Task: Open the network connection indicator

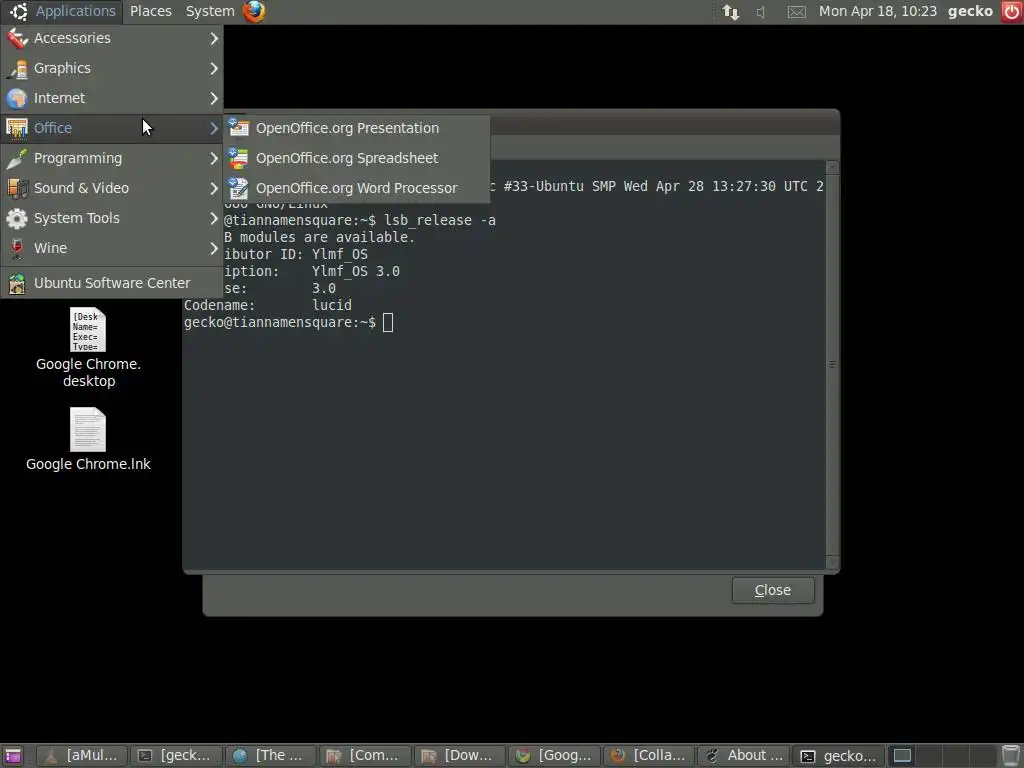Action: pos(731,12)
